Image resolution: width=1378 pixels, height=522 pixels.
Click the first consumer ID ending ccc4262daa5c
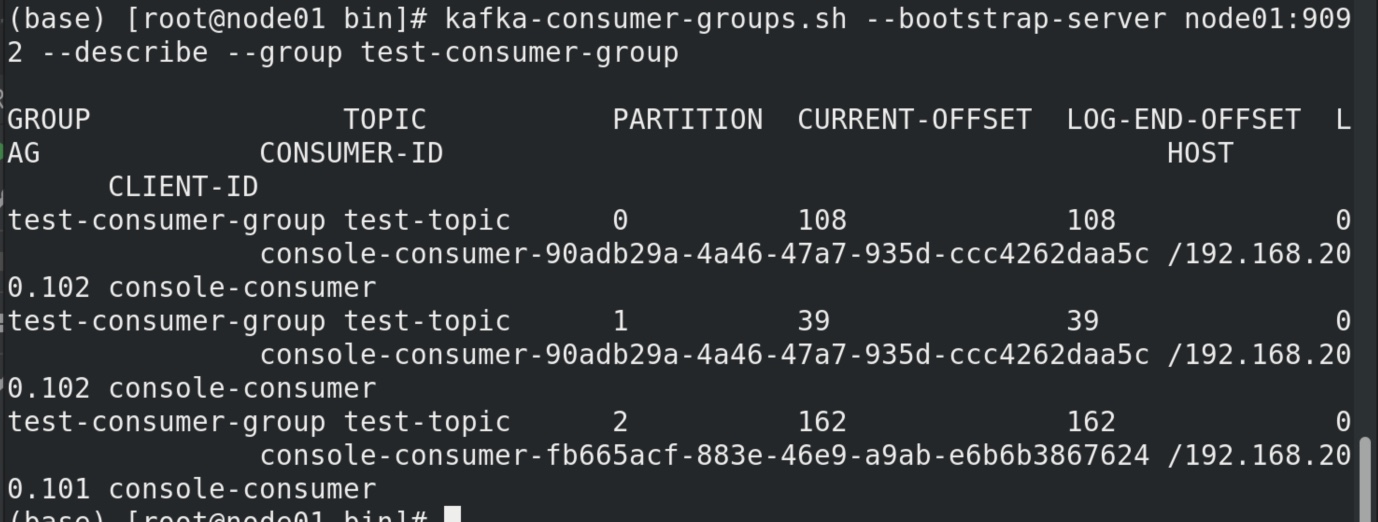point(704,255)
